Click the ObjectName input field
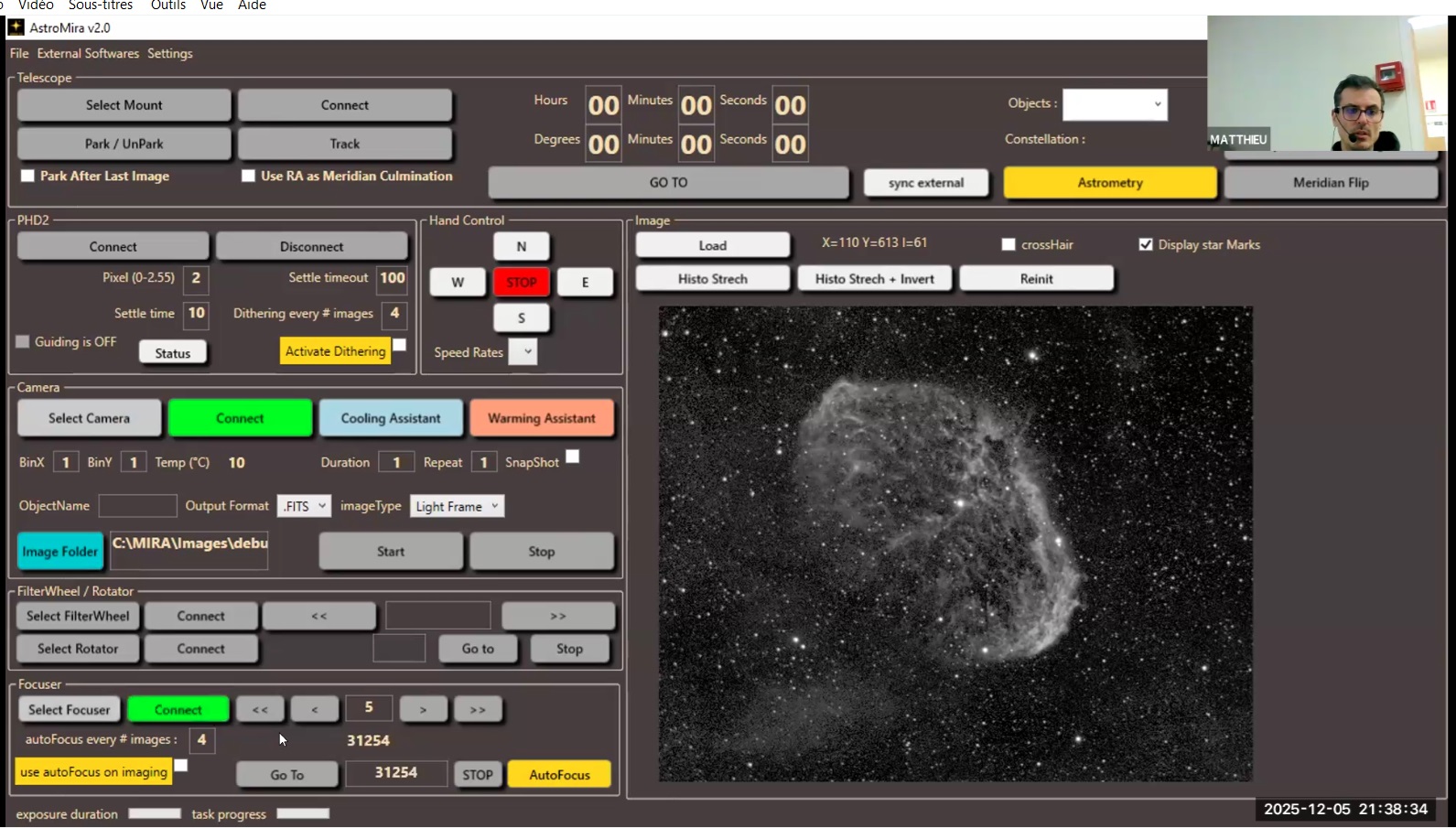The image size is (1456, 828). pos(137,506)
